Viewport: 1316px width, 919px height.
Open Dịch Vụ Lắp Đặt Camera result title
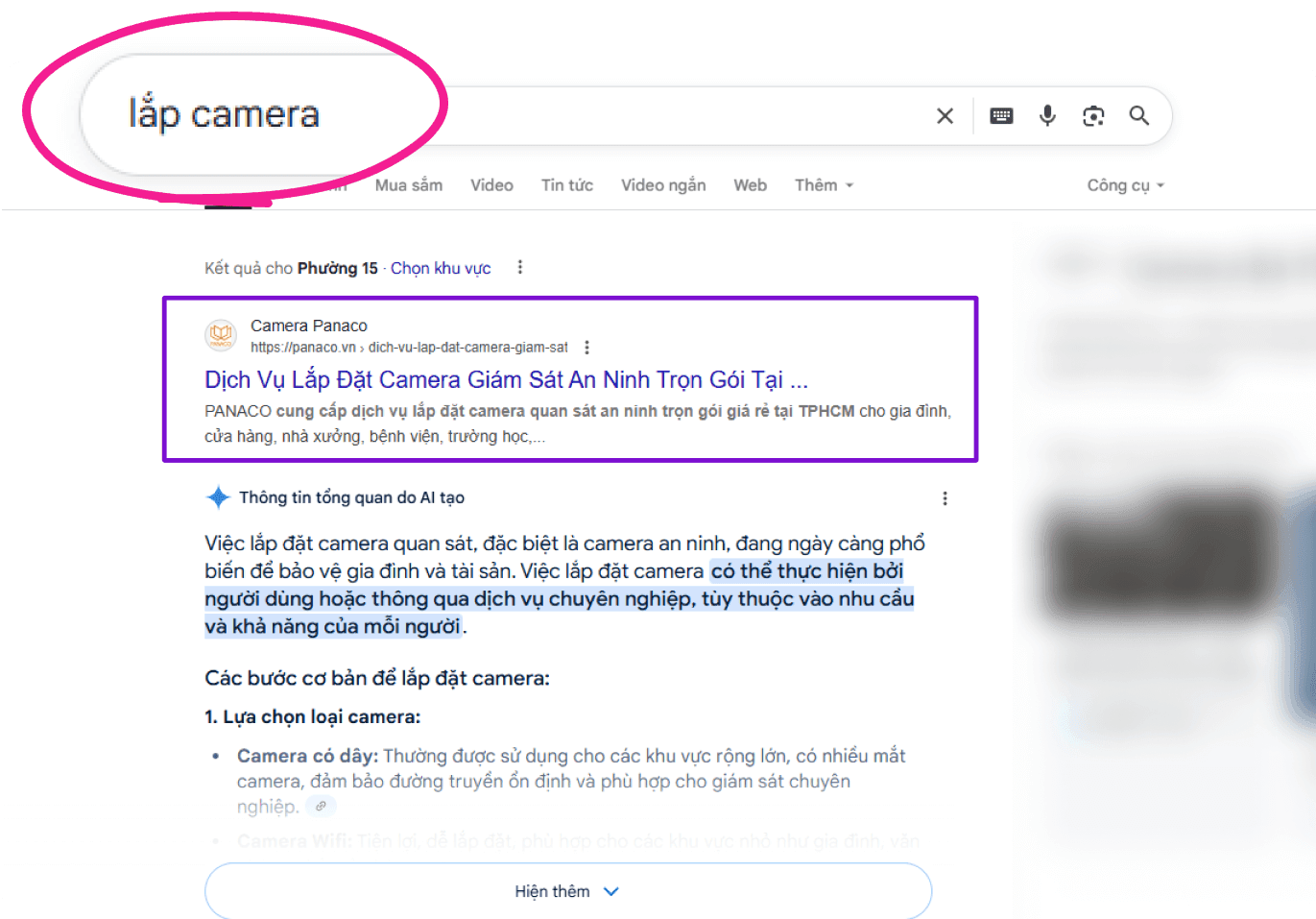pyautogui.click(x=506, y=380)
